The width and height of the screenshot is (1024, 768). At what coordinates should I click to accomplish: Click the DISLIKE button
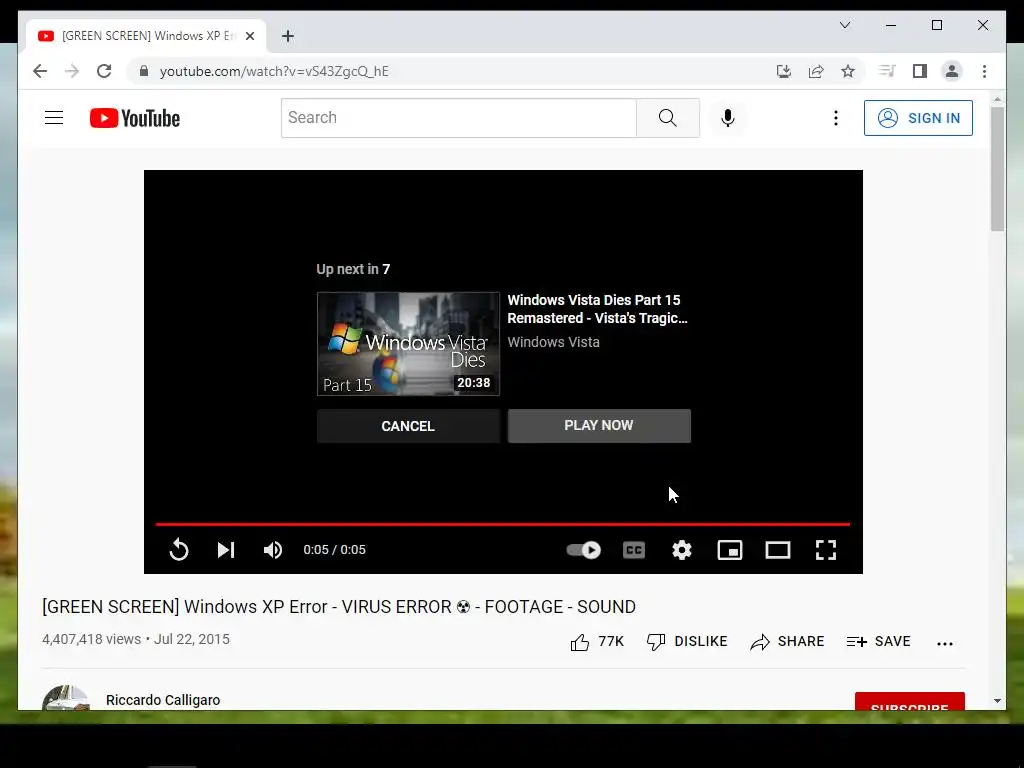click(x=686, y=642)
